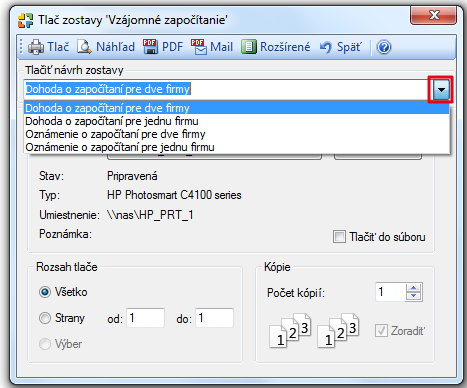Open the blue help question icon

pyautogui.click(x=384, y=47)
